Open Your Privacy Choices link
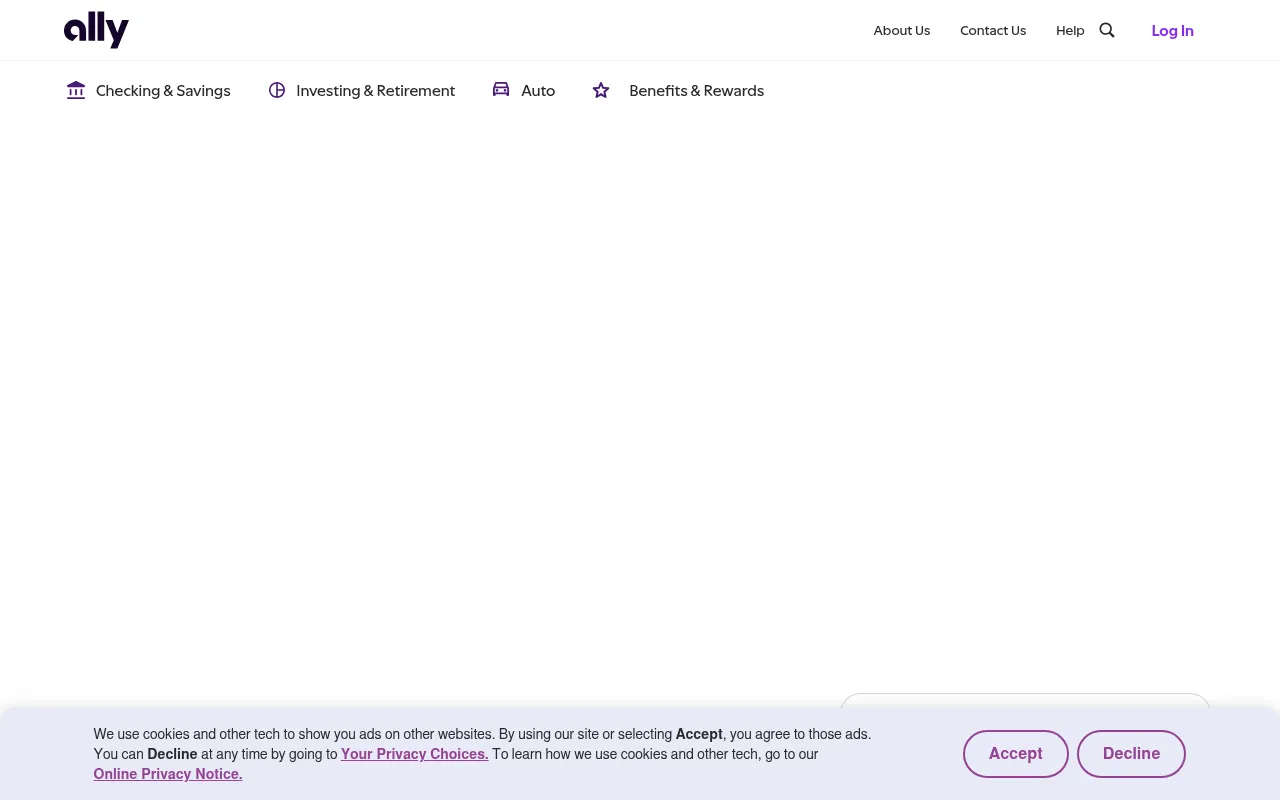The width and height of the screenshot is (1280, 800). point(415,754)
